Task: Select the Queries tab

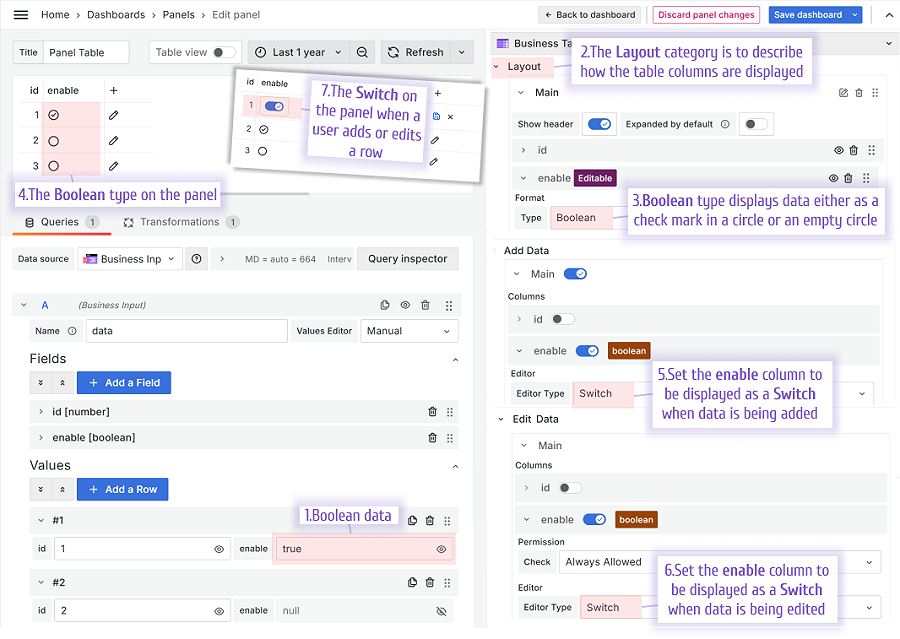Action: [x=60, y=222]
